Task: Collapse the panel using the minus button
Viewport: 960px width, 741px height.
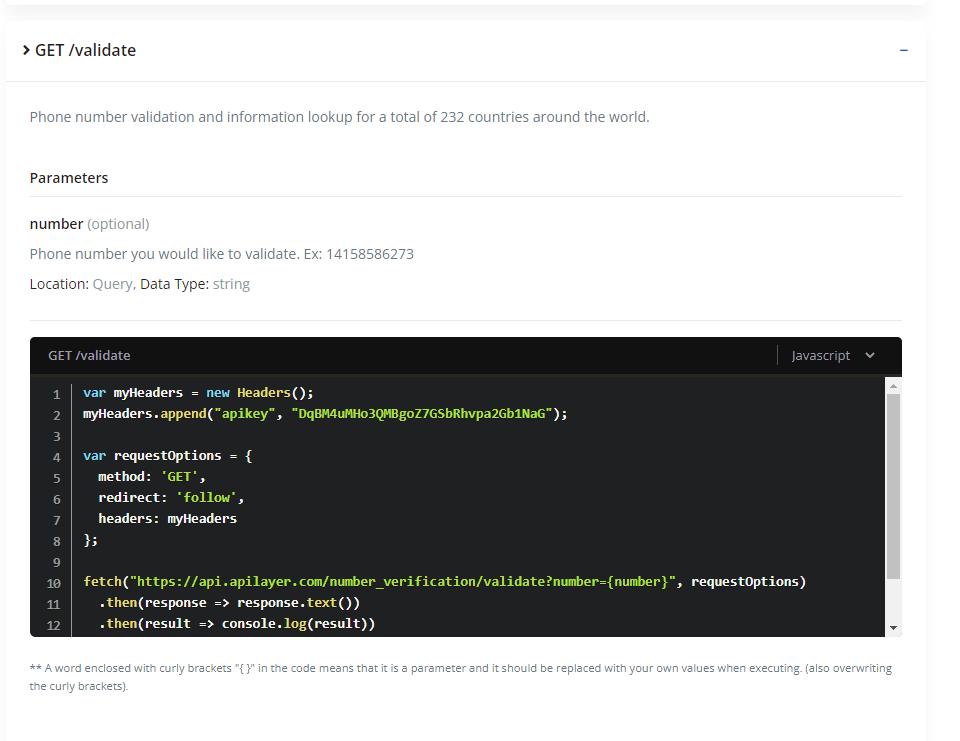Action: (x=903, y=49)
